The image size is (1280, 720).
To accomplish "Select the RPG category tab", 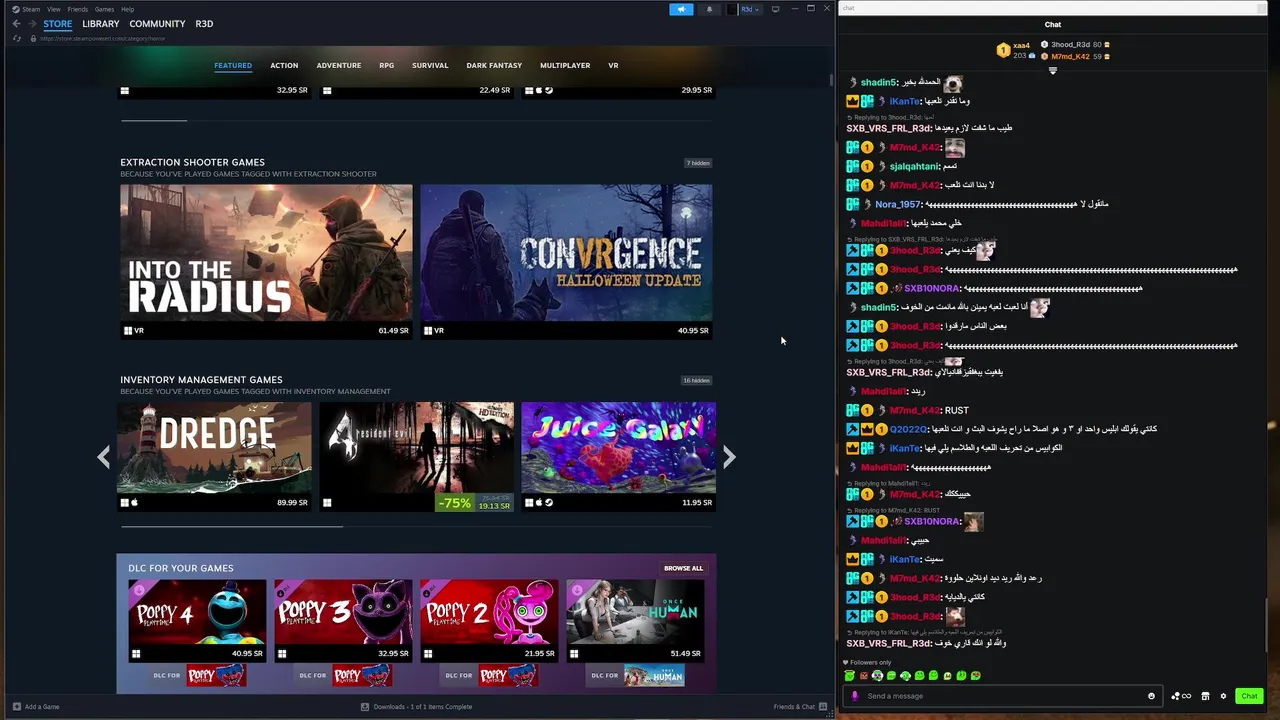I will [x=387, y=66].
